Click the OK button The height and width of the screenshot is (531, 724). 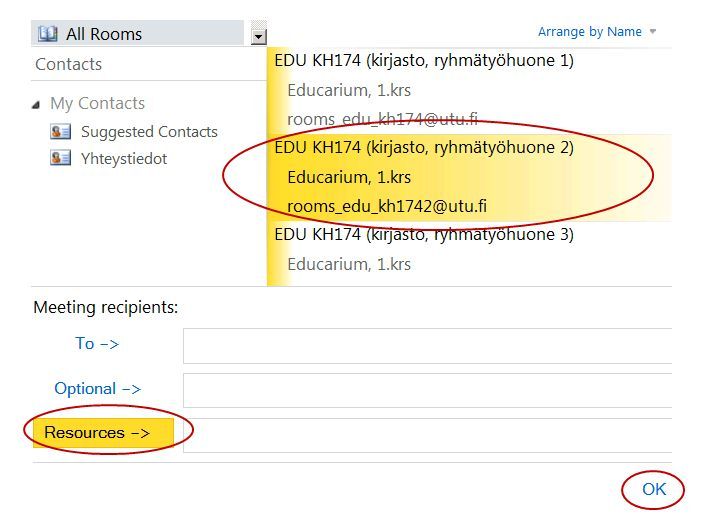click(x=653, y=489)
